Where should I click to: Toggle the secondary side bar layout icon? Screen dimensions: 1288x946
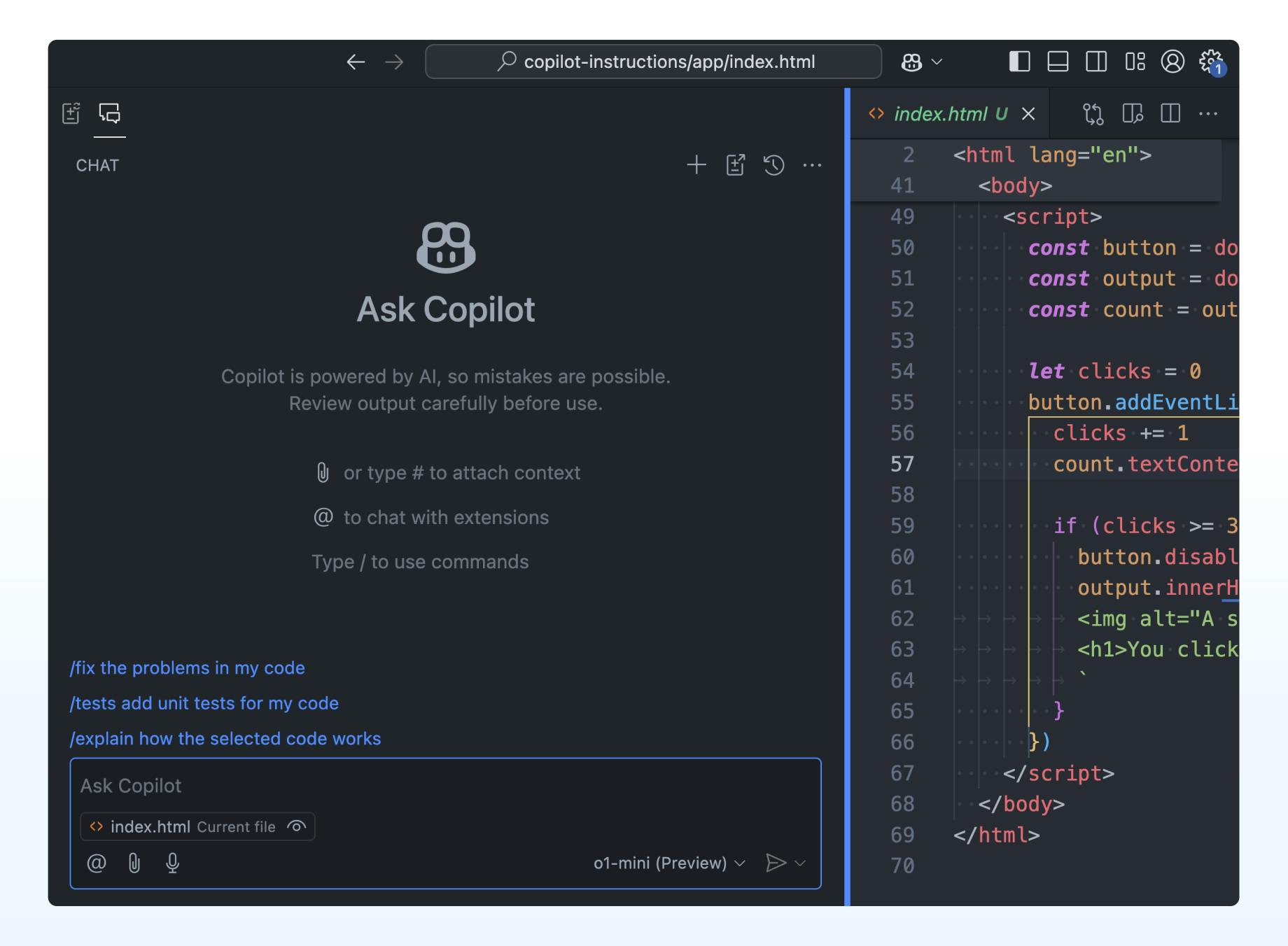[1096, 62]
